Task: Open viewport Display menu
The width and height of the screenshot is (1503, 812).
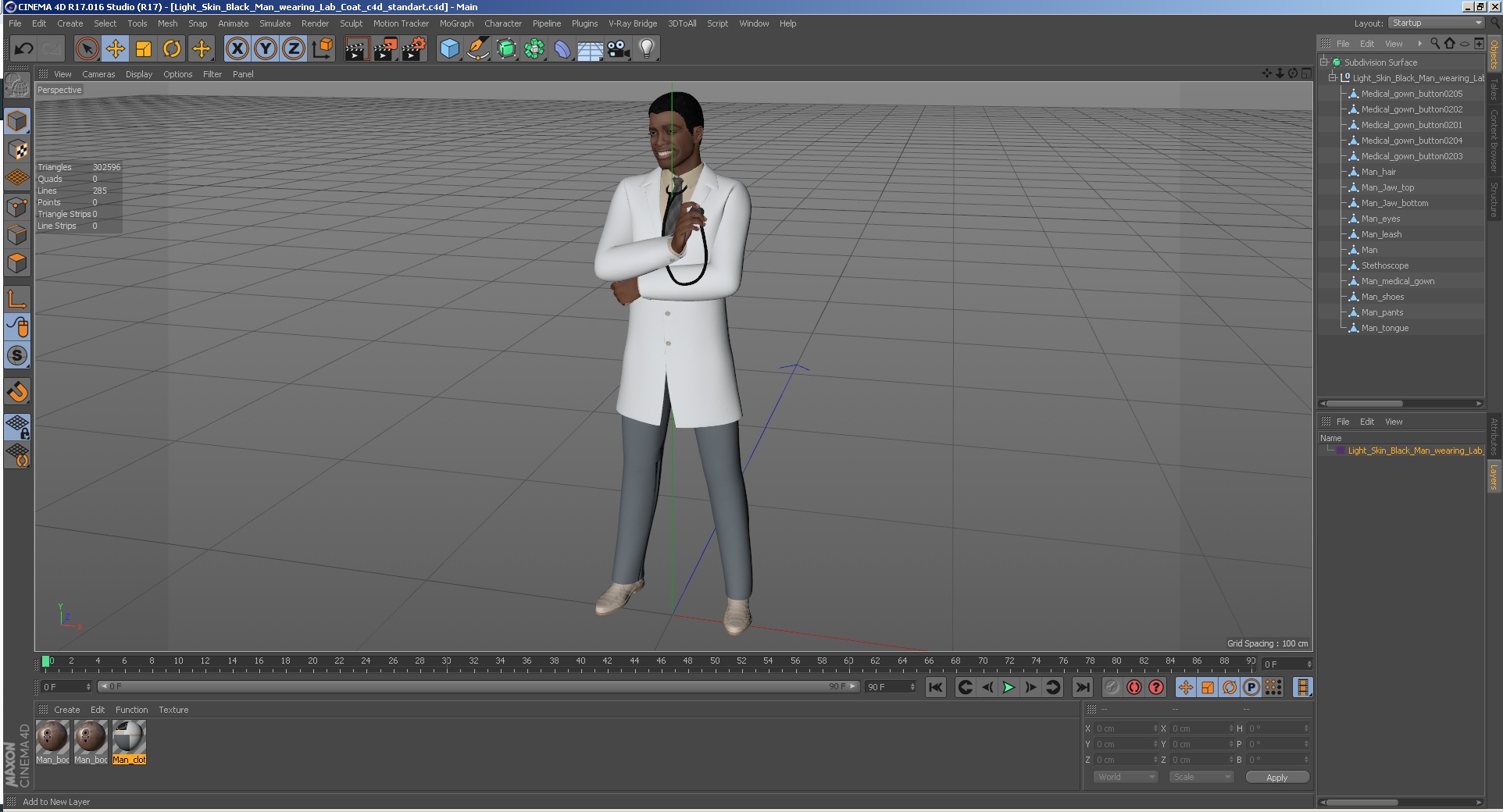Action: 139,74
